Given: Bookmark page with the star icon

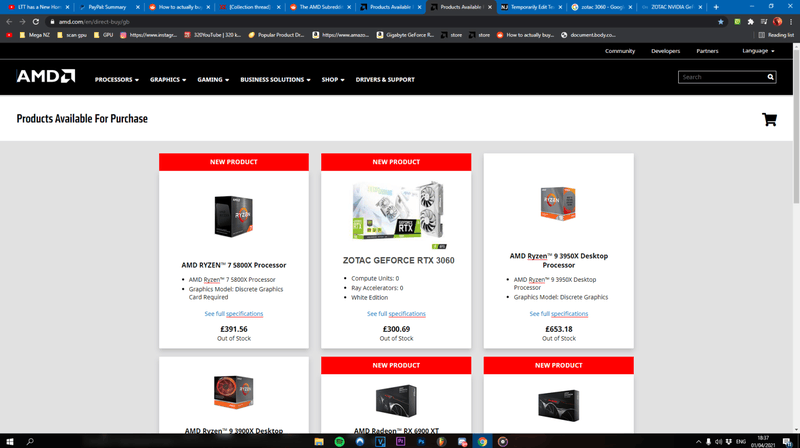Looking at the screenshot, I should coord(720,22).
